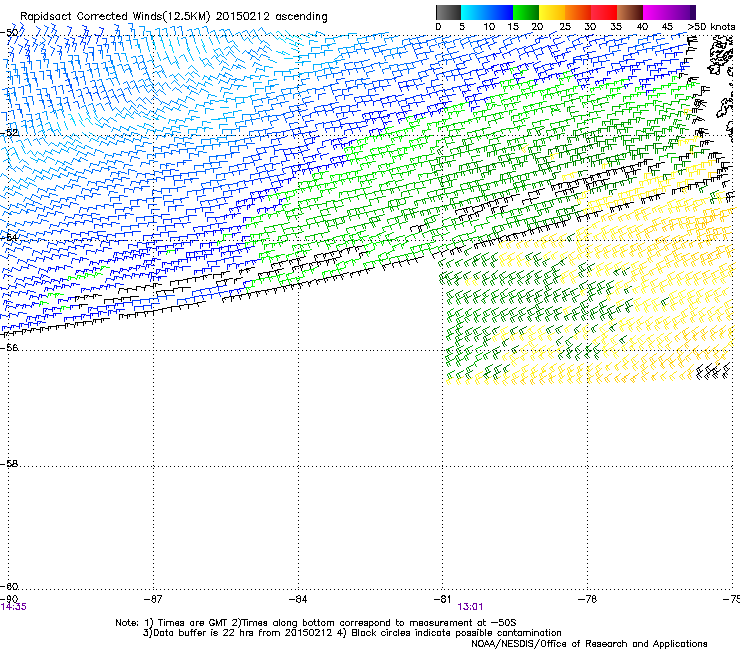Click the -81 longitude axis label
740x650 pixels.
click(443, 599)
